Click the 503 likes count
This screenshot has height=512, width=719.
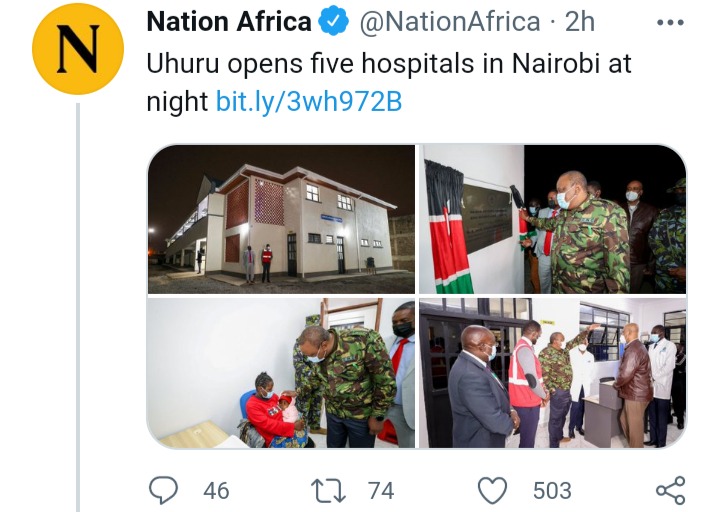(x=552, y=490)
